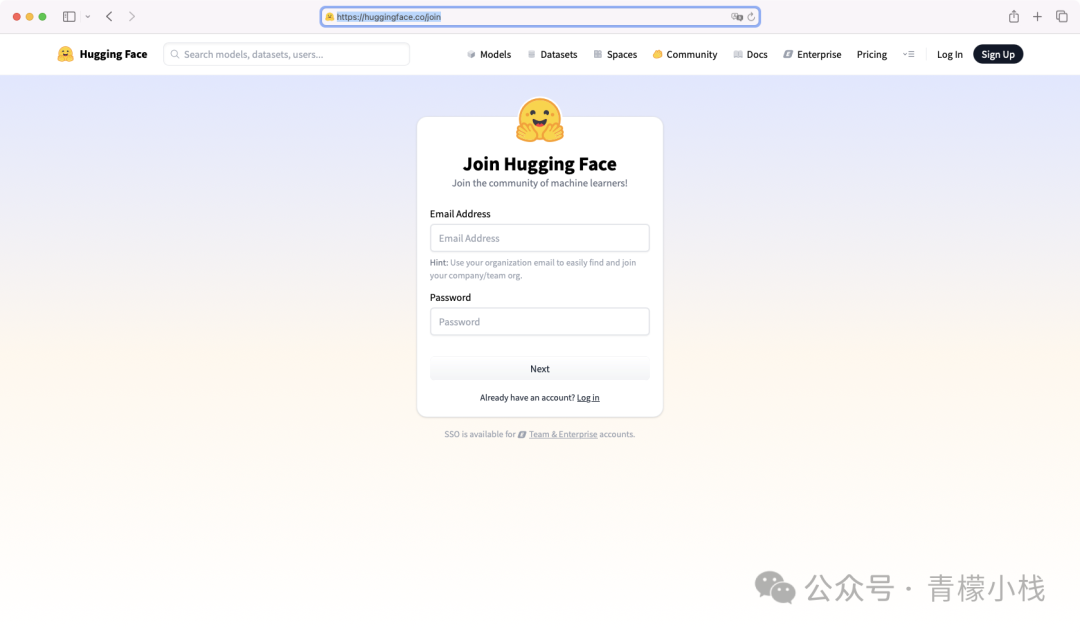Image resolution: width=1080 pixels, height=632 pixels.
Task: Reload the page with the refresh icon
Action: click(x=751, y=17)
